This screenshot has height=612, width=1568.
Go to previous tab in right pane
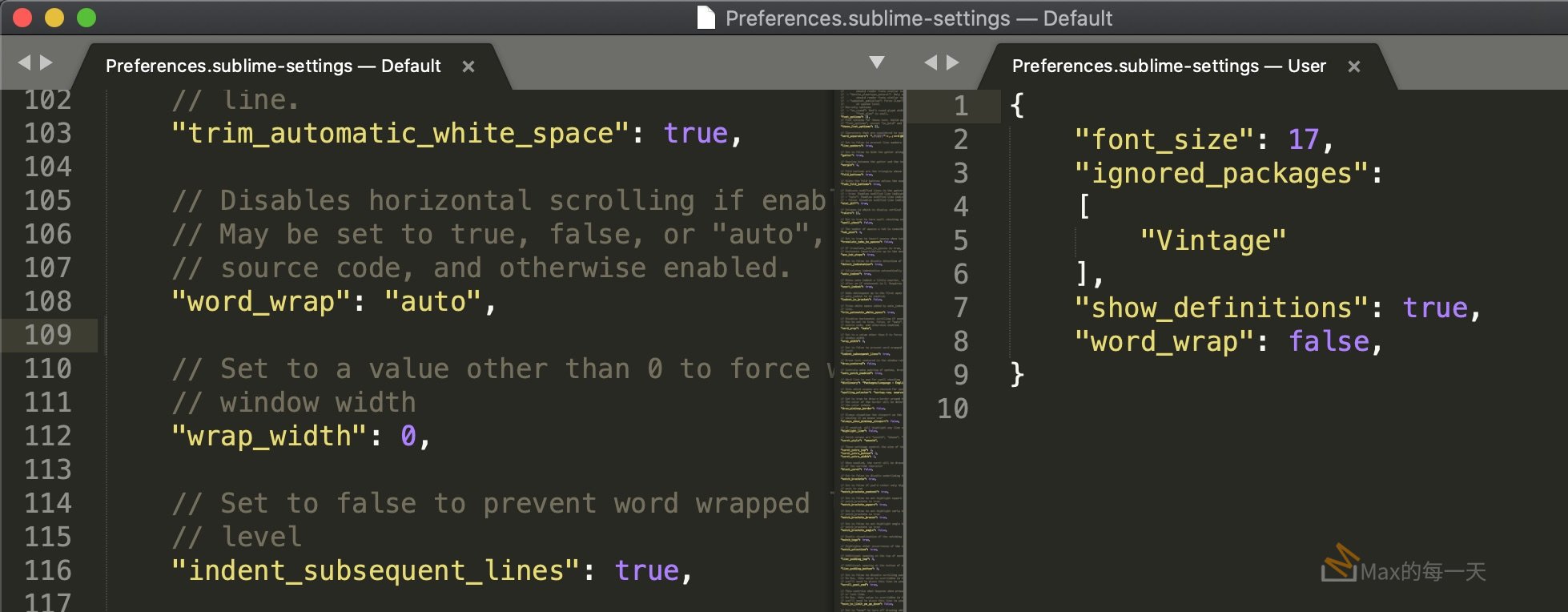click(x=931, y=62)
